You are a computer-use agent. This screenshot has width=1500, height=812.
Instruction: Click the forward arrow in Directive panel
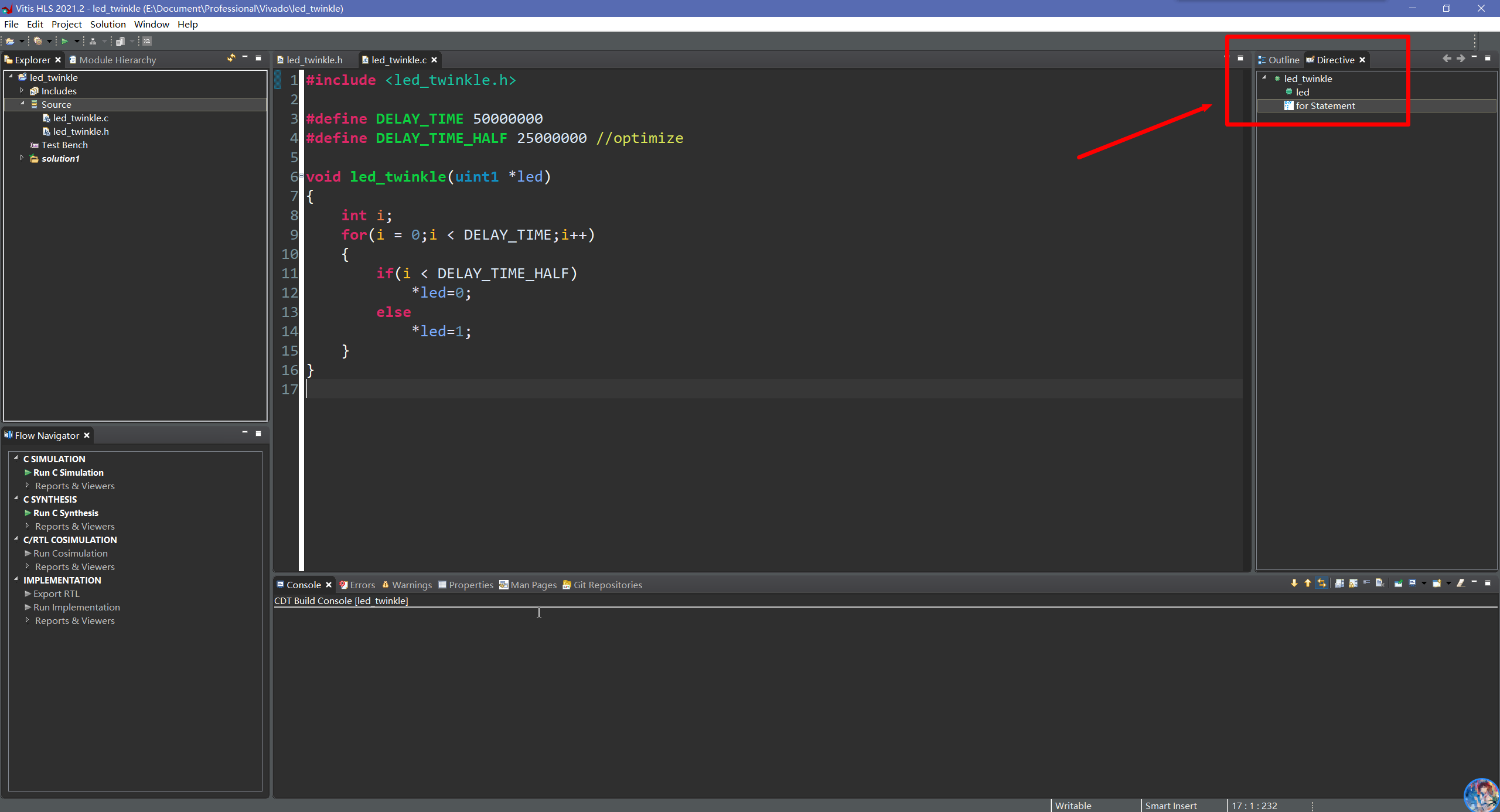point(1460,59)
